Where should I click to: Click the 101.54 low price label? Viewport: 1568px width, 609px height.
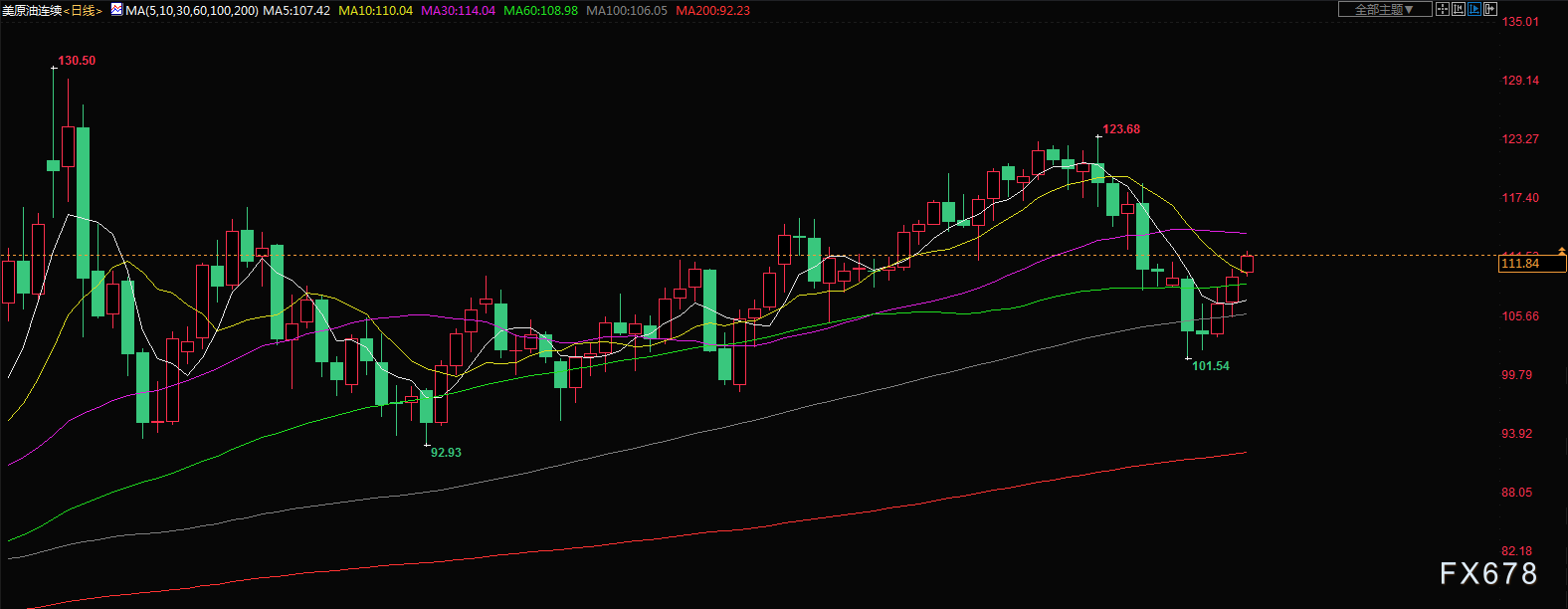pyautogui.click(x=1211, y=366)
